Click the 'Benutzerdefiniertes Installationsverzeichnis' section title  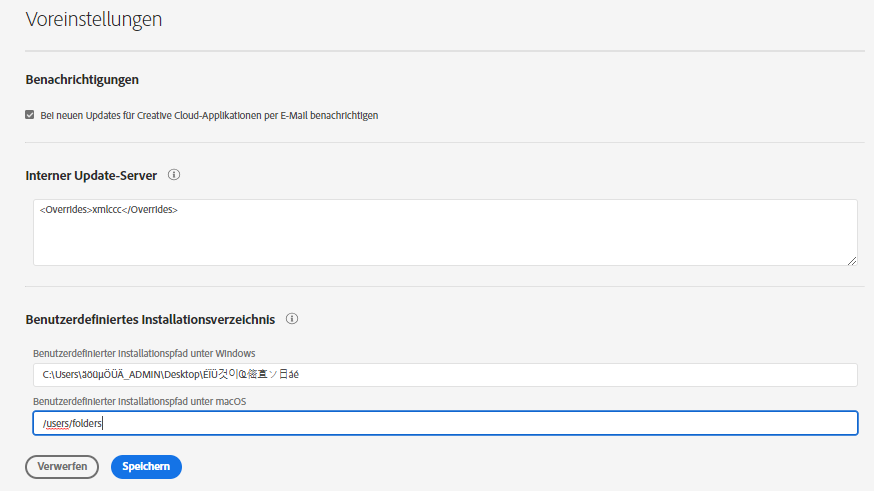click(x=150, y=320)
